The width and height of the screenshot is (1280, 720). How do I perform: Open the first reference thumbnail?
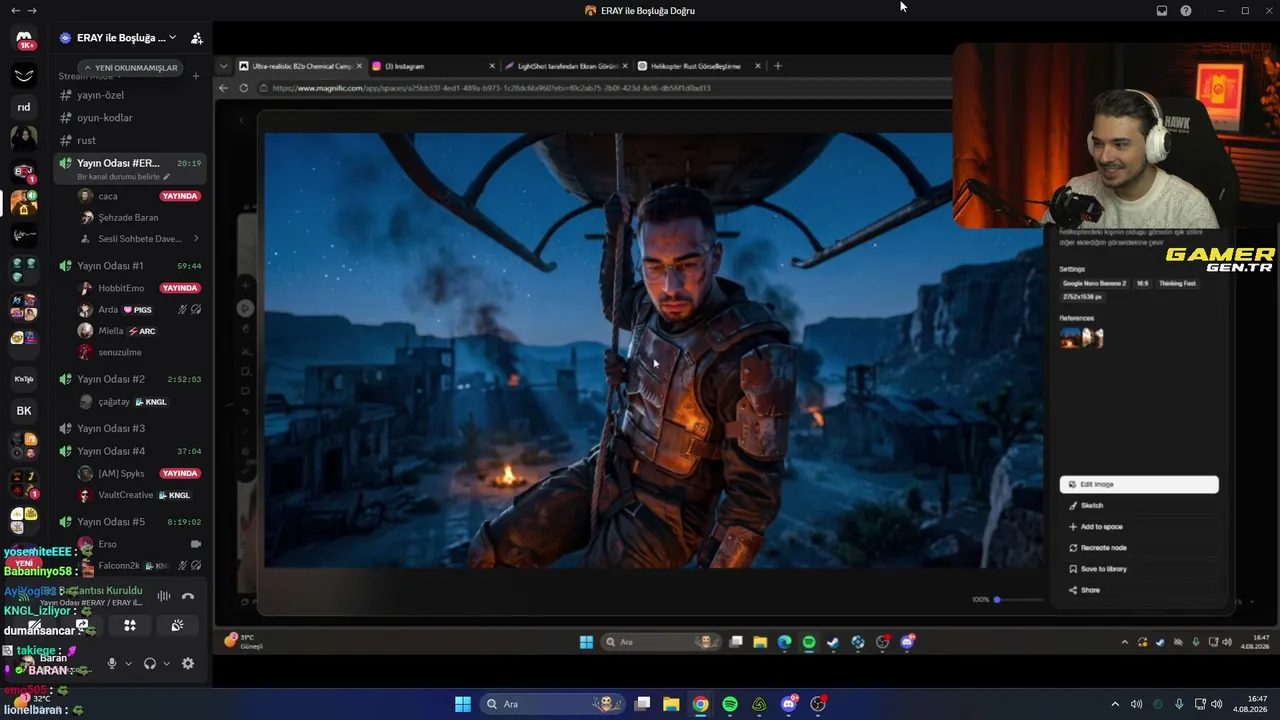[1070, 338]
